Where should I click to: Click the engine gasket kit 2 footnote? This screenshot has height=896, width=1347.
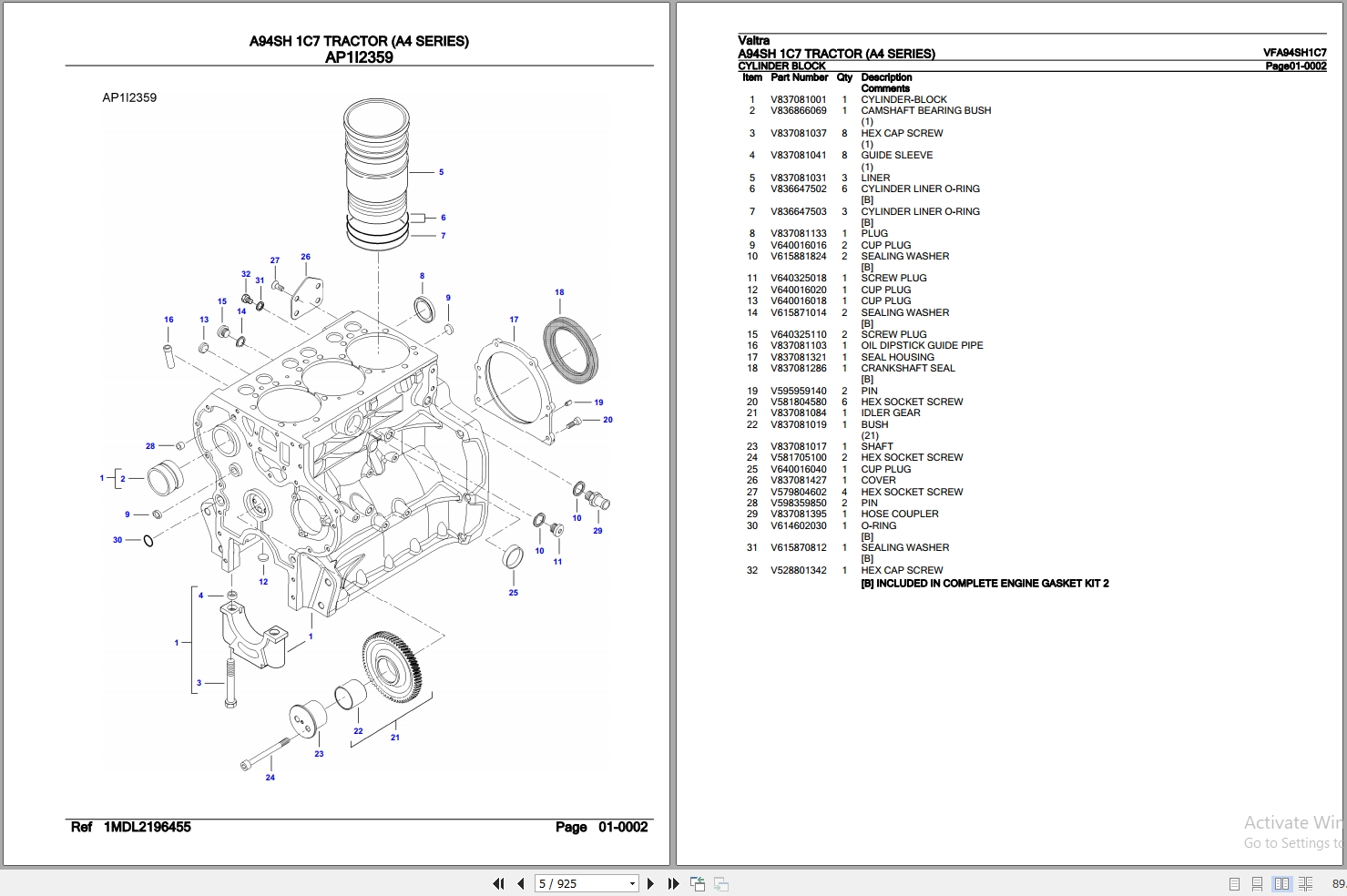point(985,584)
